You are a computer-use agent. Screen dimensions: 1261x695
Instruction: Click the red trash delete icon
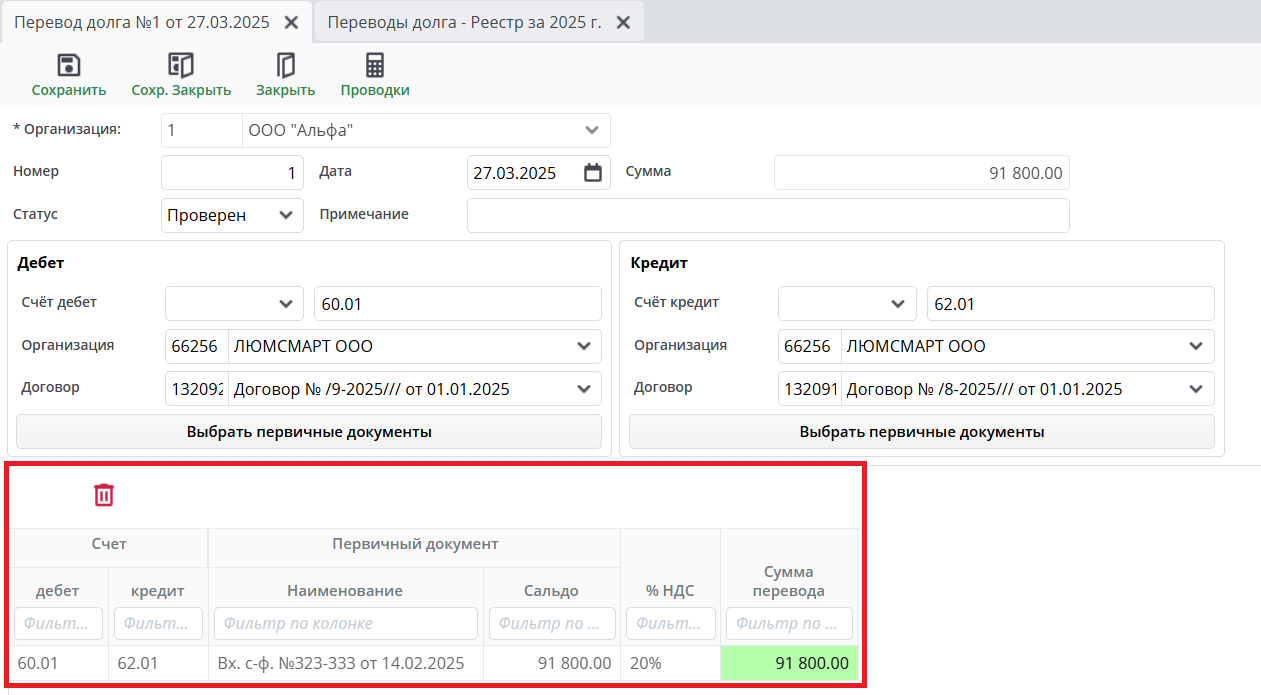coord(104,495)
